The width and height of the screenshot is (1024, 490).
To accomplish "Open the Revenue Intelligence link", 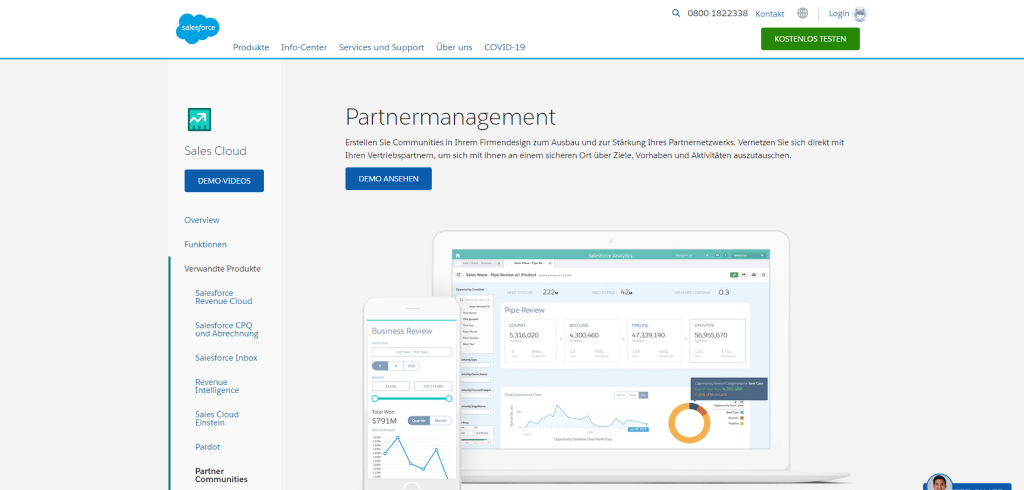I will coord(217,386).
